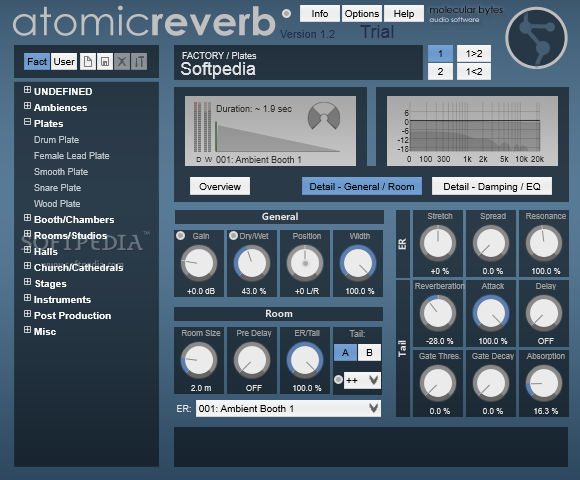Open the Options menu
The image size is (580, 480).
coord(362,14)
